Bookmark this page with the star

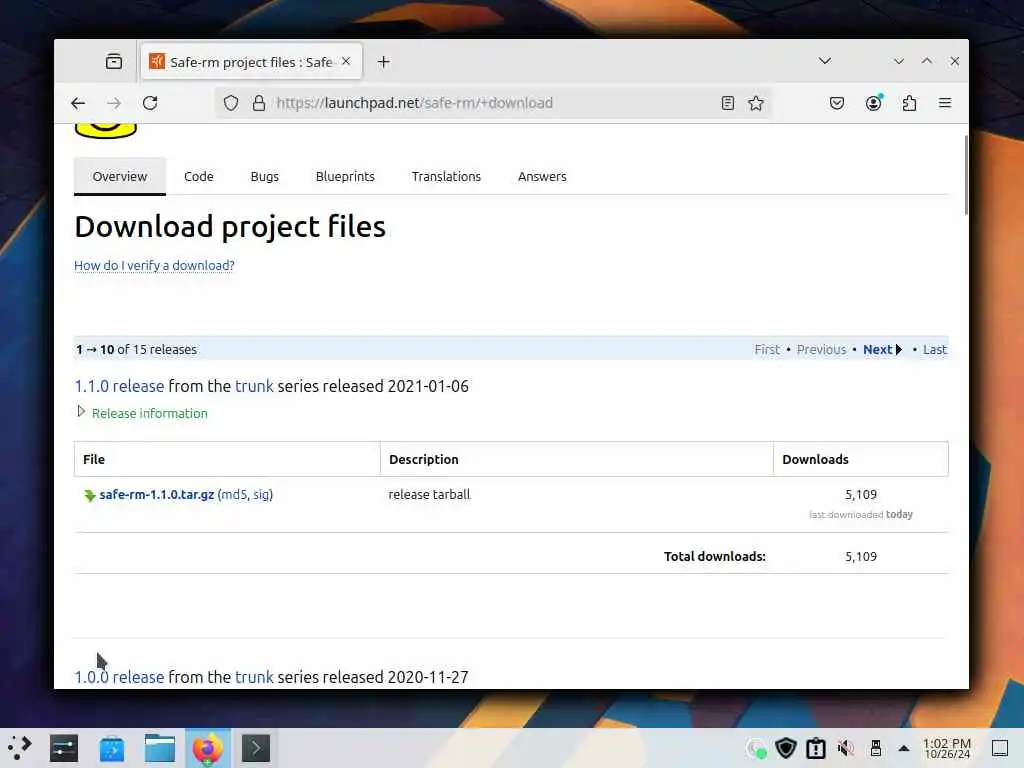pyautogui.click(x=756, y=103)
